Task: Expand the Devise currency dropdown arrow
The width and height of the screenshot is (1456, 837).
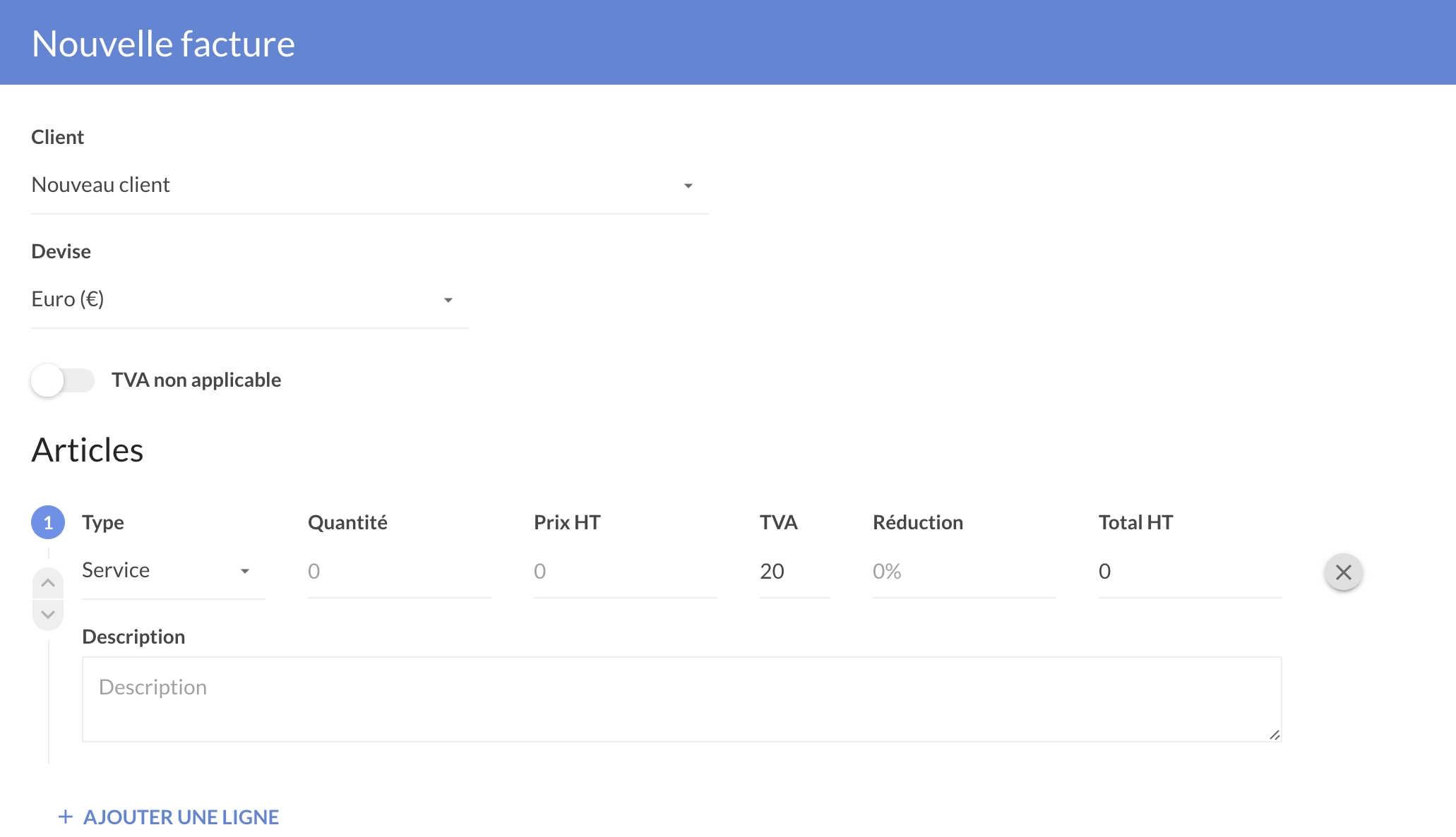Action: [x=448, y=300]
